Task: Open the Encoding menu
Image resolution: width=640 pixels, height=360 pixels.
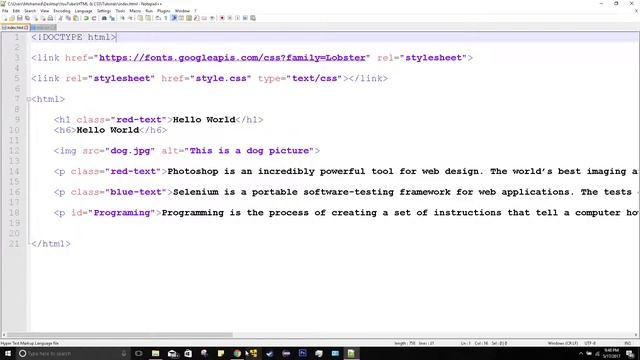Action: point(62,11)
